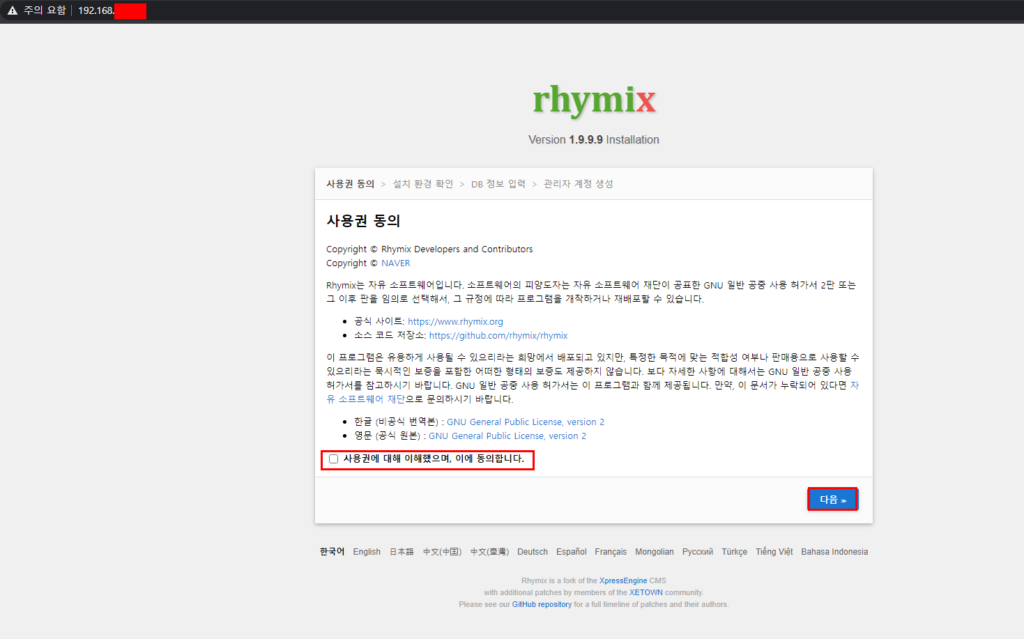
Task: Click the Rhymix Developers and Contributors copyright line
Action: coord(429,249)
